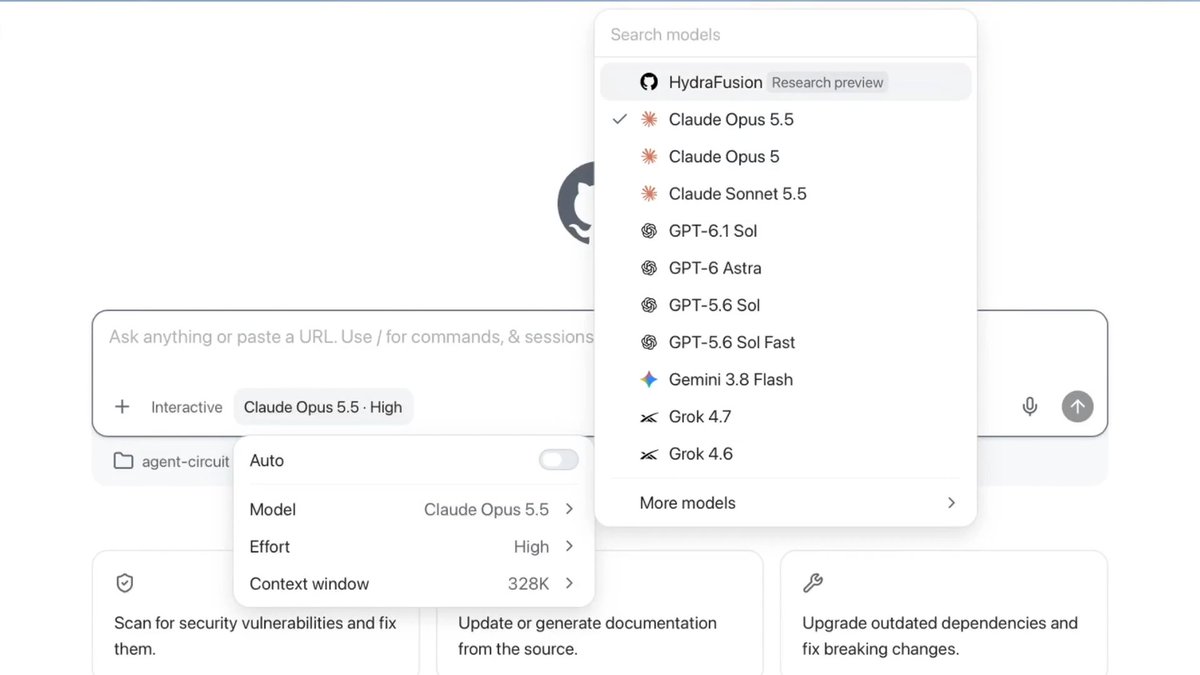The width and height of the screenshot is (1200, 675).
Task: Select GPT-6.1 Sol model
Action: tap(786, 231)
